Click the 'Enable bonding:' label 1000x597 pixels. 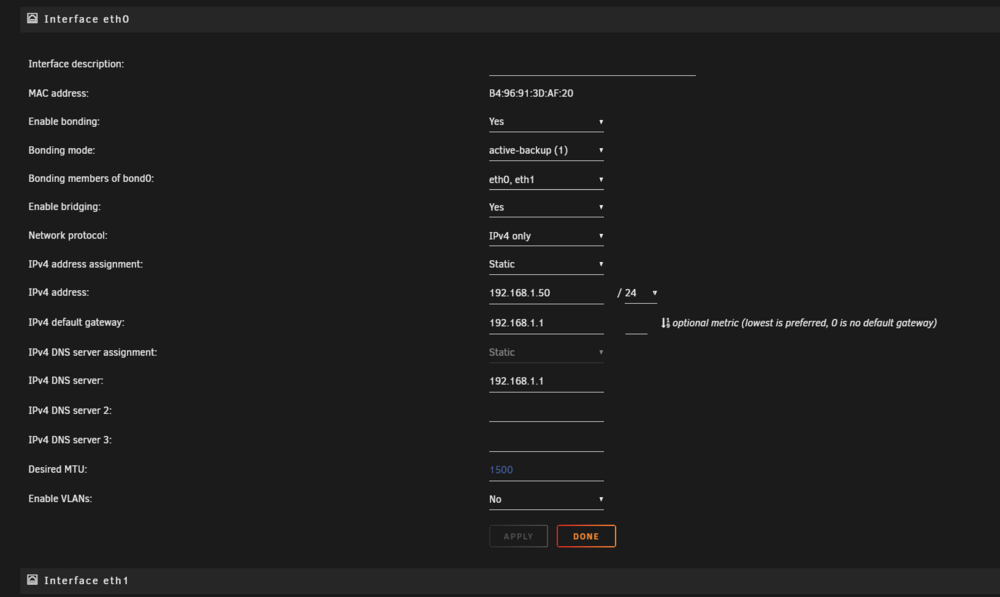[64, 121]
